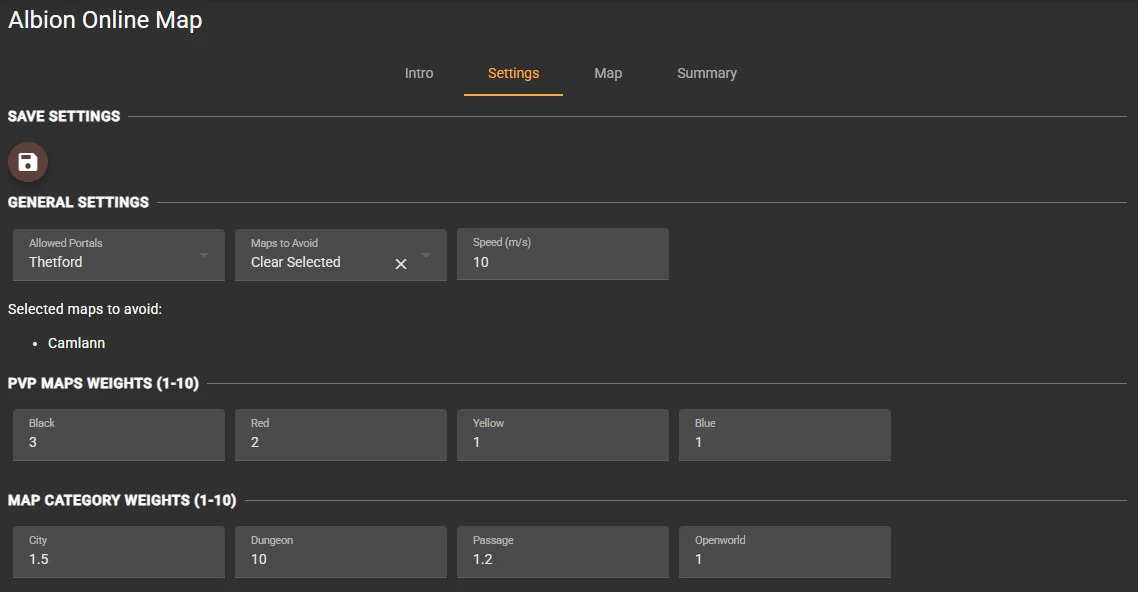Edit the Openworld category weight field
The width and height of the screenshot is (1138, 592).
coord(784,559)
